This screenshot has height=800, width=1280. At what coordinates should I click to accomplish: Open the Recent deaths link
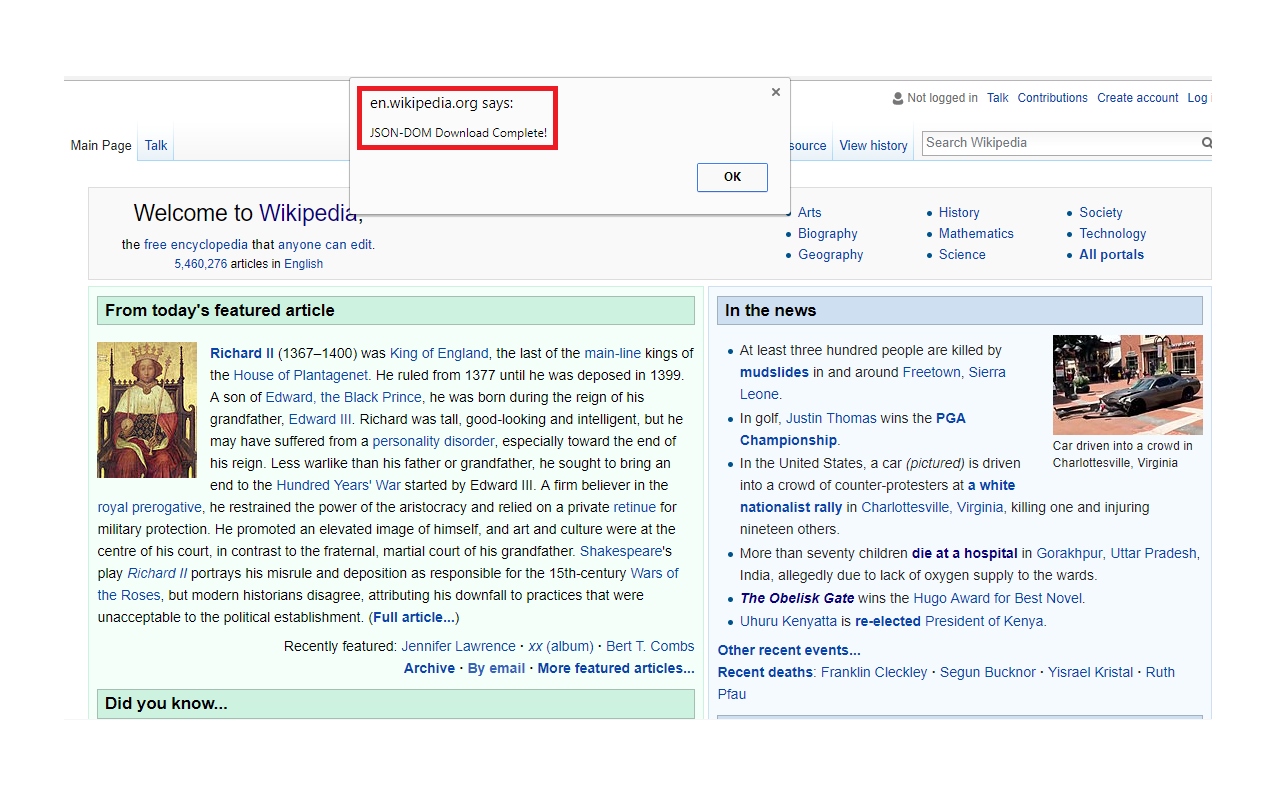click(x=765, y=672)
